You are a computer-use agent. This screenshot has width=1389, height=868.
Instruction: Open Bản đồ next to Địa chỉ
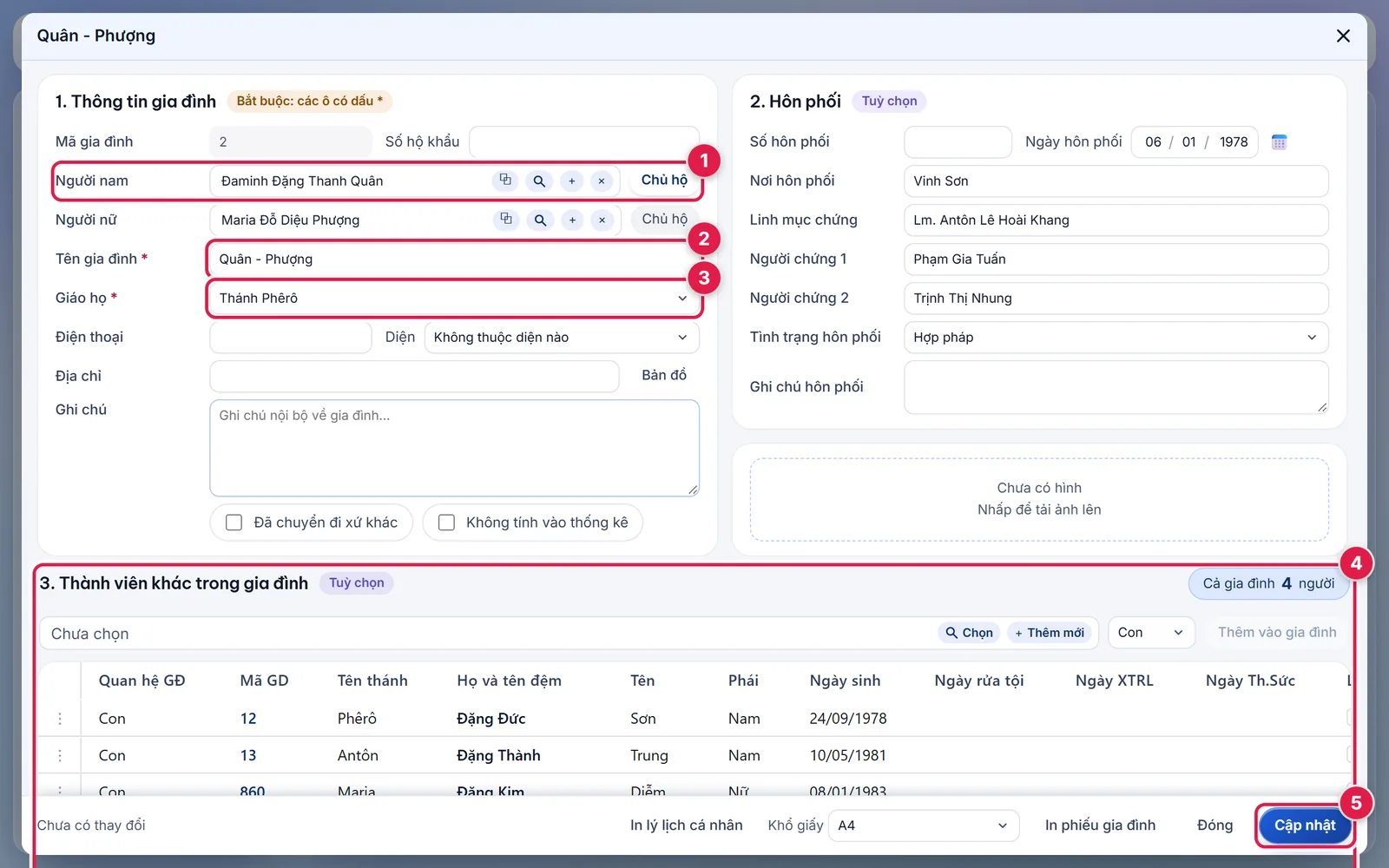(664, 375)
